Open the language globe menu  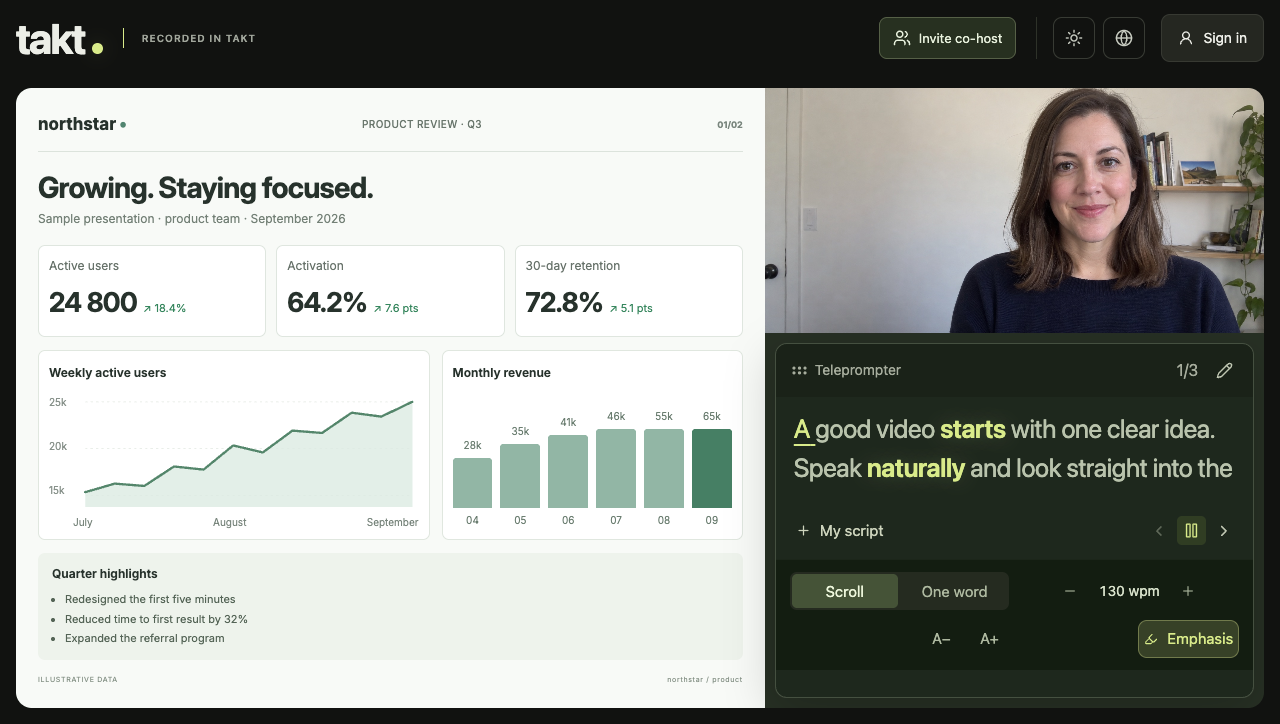click(1124, 38)
